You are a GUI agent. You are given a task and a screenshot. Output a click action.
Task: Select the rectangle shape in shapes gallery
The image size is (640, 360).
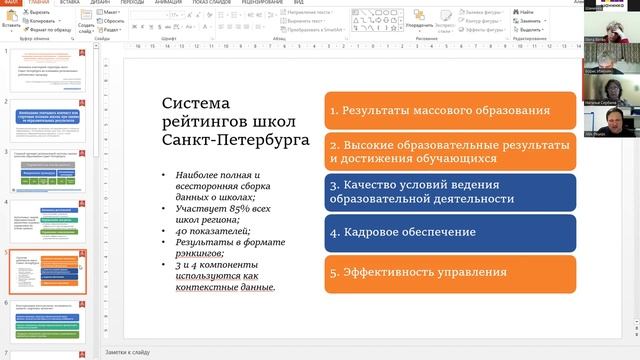(378, 13)
